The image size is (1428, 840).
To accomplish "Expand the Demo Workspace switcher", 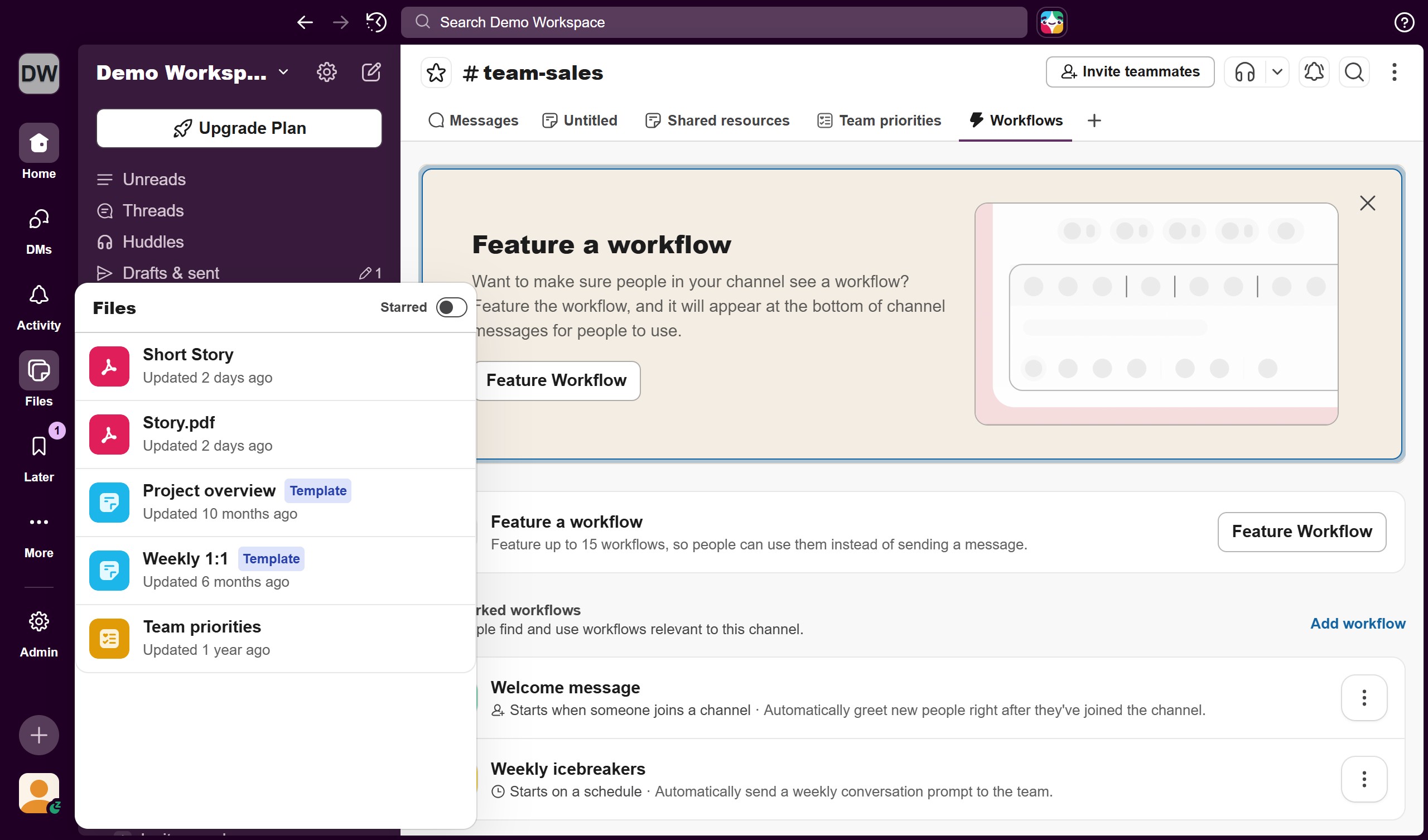I will coord(283,73).
